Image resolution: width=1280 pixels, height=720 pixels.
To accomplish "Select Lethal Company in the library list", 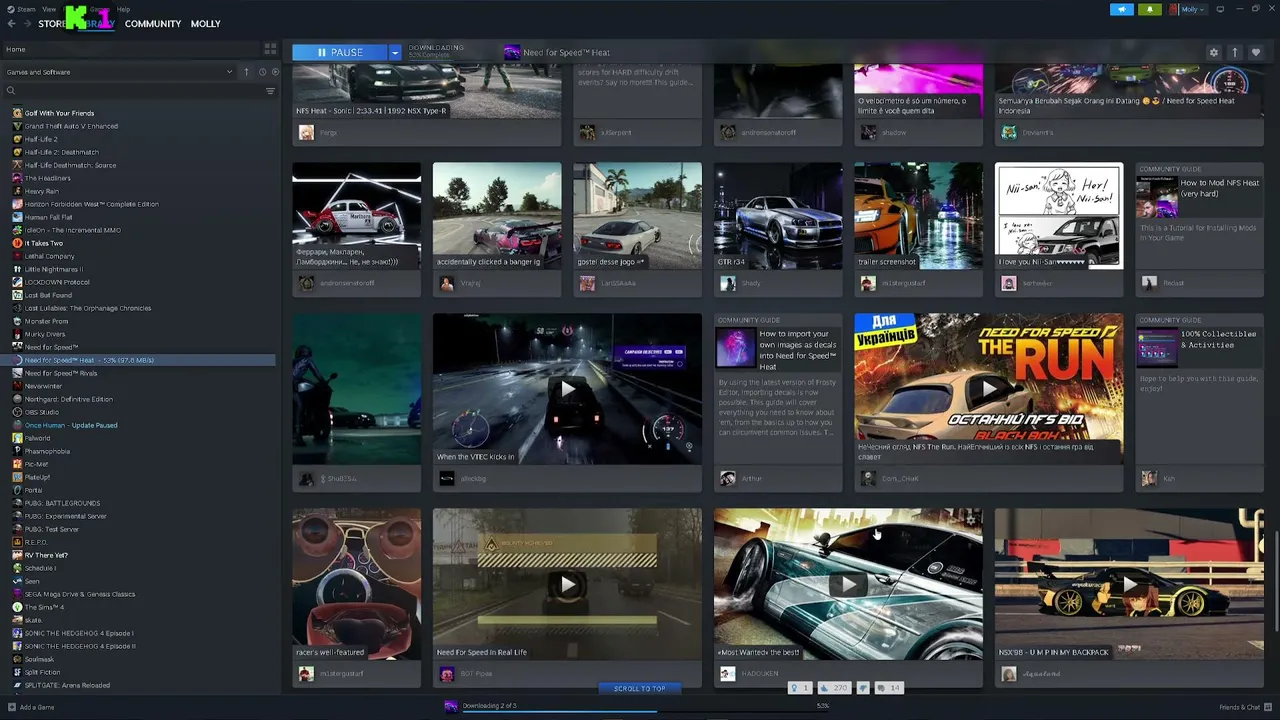I will coord(49,256).
